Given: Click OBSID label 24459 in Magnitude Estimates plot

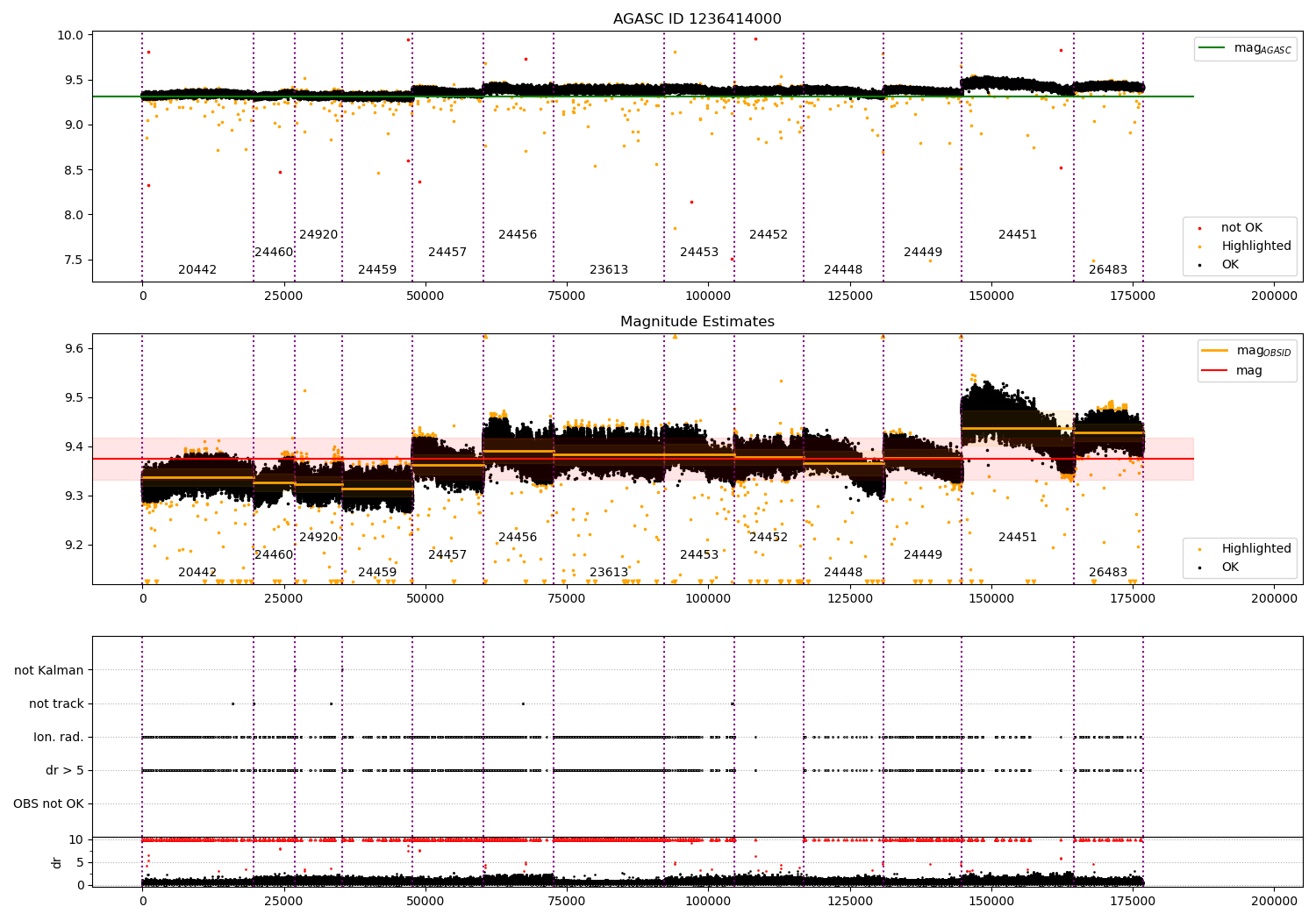Looking at the screenshot, I should coord(377,573).
